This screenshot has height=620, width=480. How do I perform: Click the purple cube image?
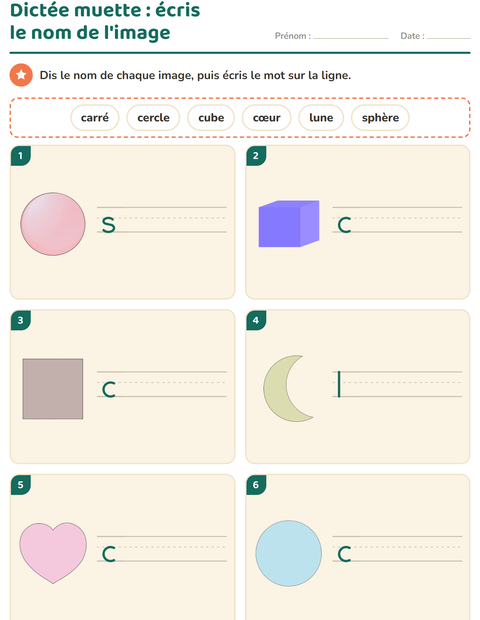pyautogui.click(x=289, y=223)
